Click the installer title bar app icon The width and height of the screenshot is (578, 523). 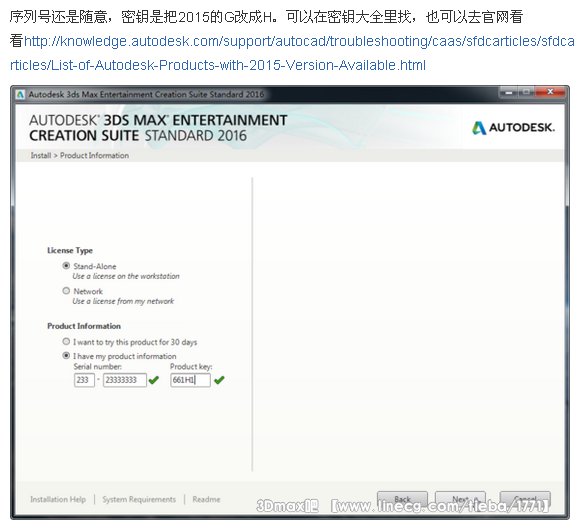(21, 95)
